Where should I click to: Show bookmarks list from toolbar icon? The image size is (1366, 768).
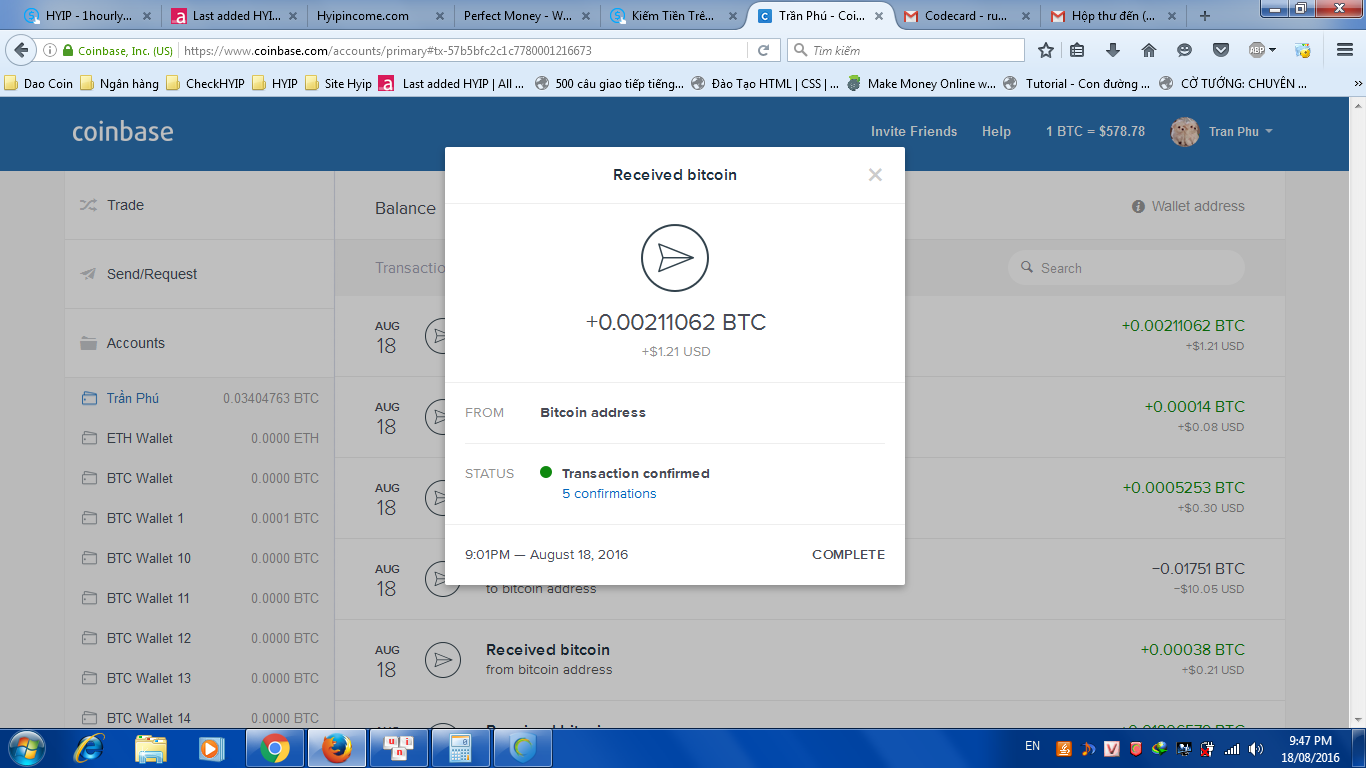tap(1078, 50)
